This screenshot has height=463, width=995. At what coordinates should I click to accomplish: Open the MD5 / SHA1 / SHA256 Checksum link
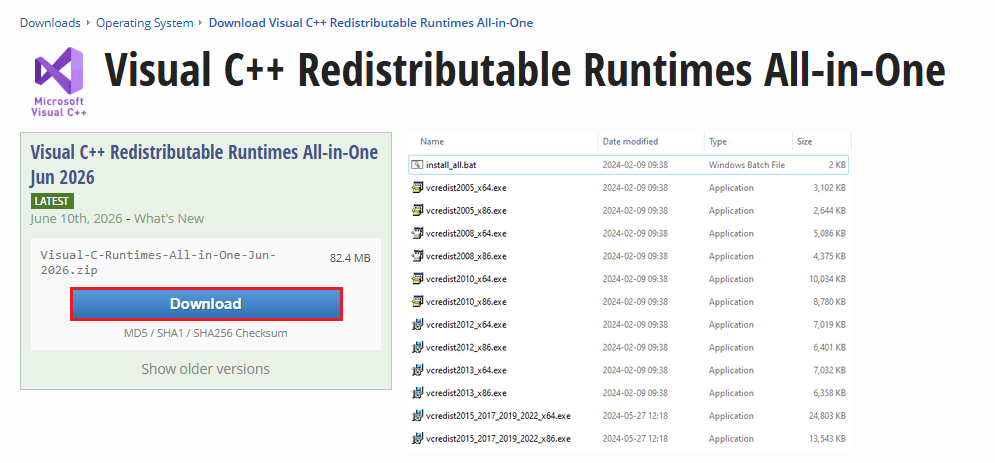coord(206,333)
